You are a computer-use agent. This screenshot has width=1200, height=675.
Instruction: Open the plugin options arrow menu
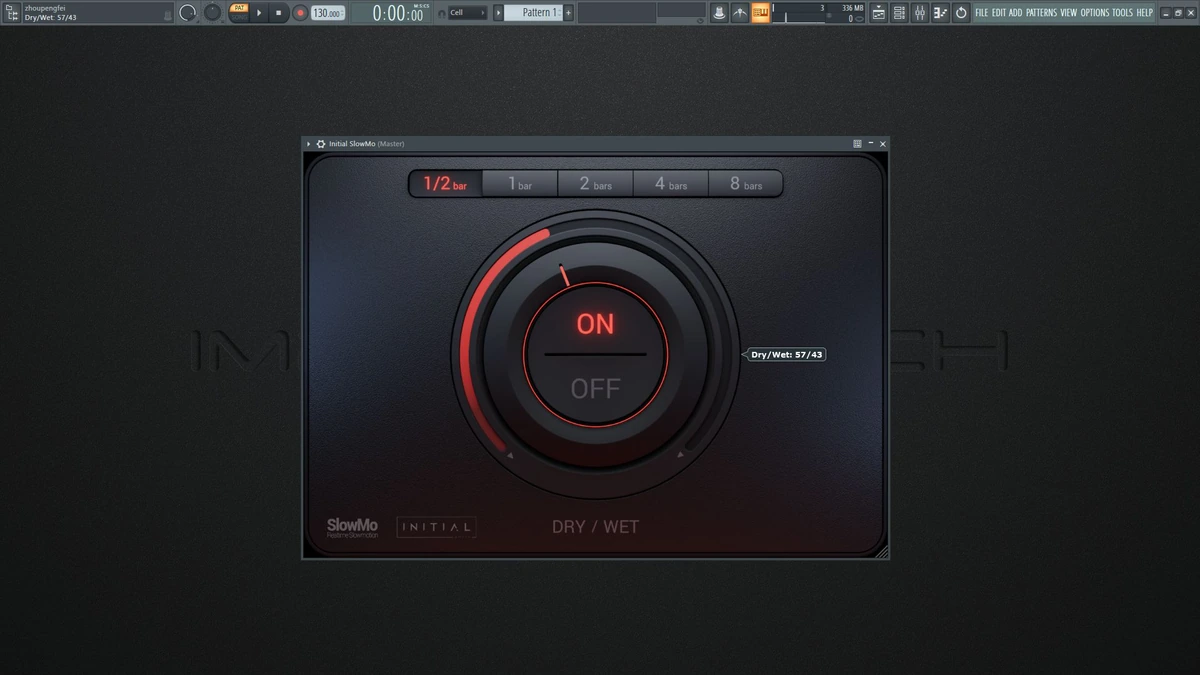click(x=308, y=144)
